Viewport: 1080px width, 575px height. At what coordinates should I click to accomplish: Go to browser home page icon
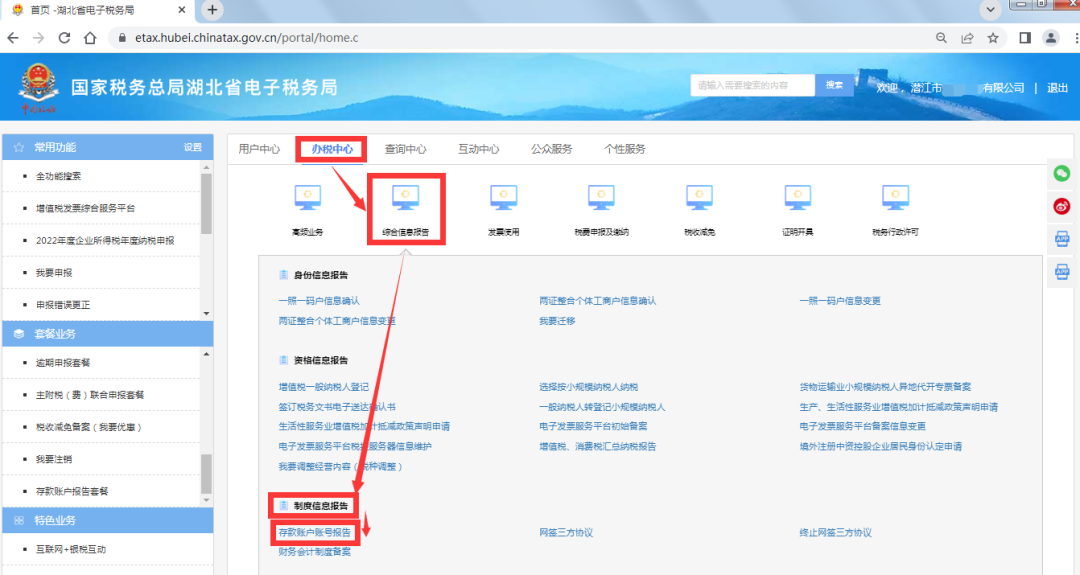point(90,38)
